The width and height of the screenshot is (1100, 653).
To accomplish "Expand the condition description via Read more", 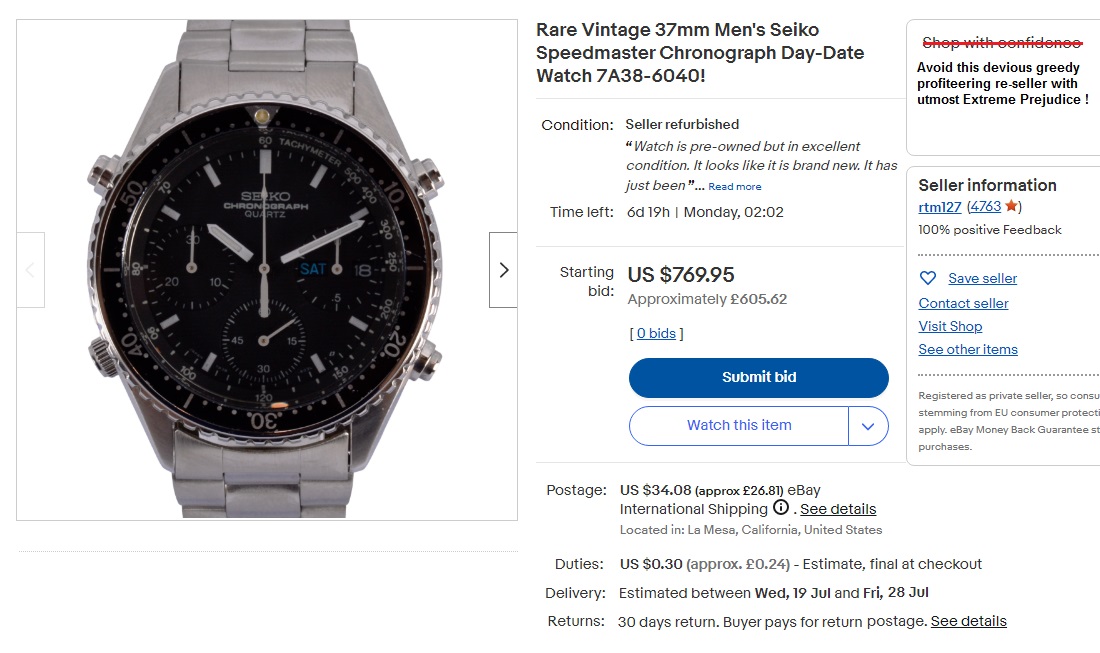I will 734,186.
